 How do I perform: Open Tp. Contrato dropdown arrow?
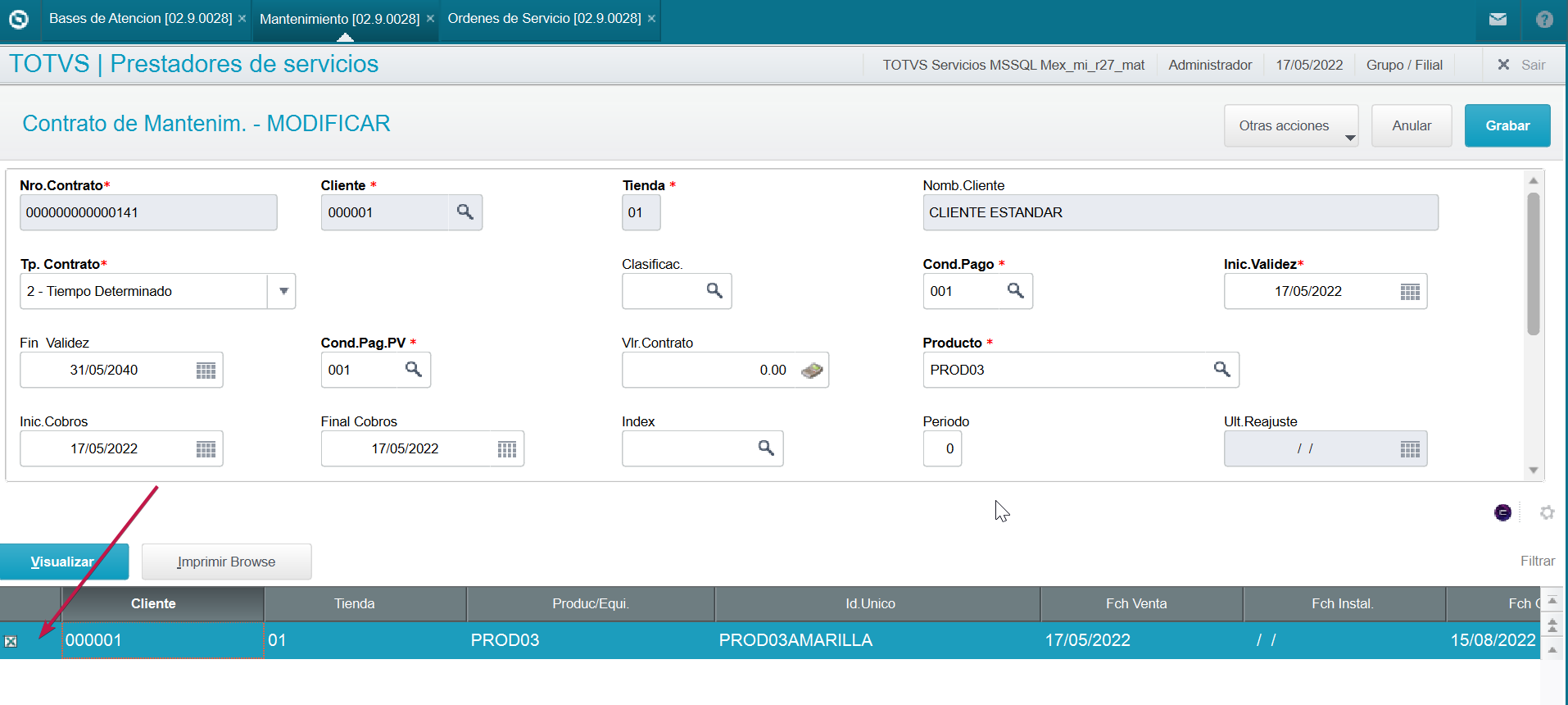tap(283, 291)
